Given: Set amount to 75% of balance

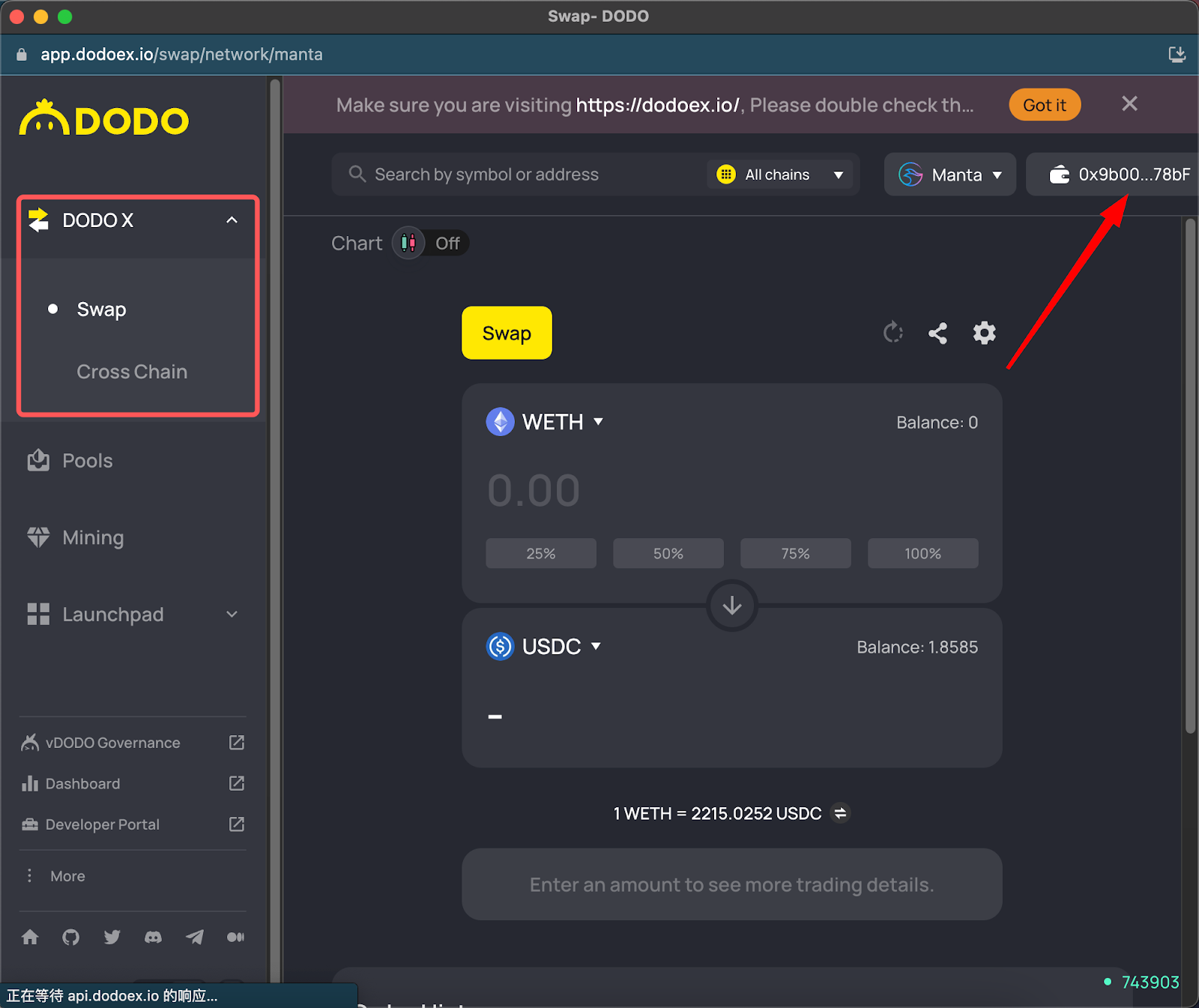Looking at the screenshot, I should (796, 553).
